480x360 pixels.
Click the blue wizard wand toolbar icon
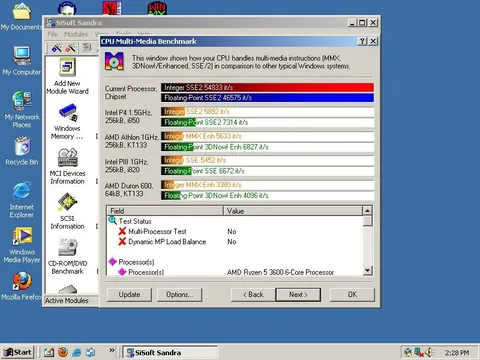[x=56, y=48]
